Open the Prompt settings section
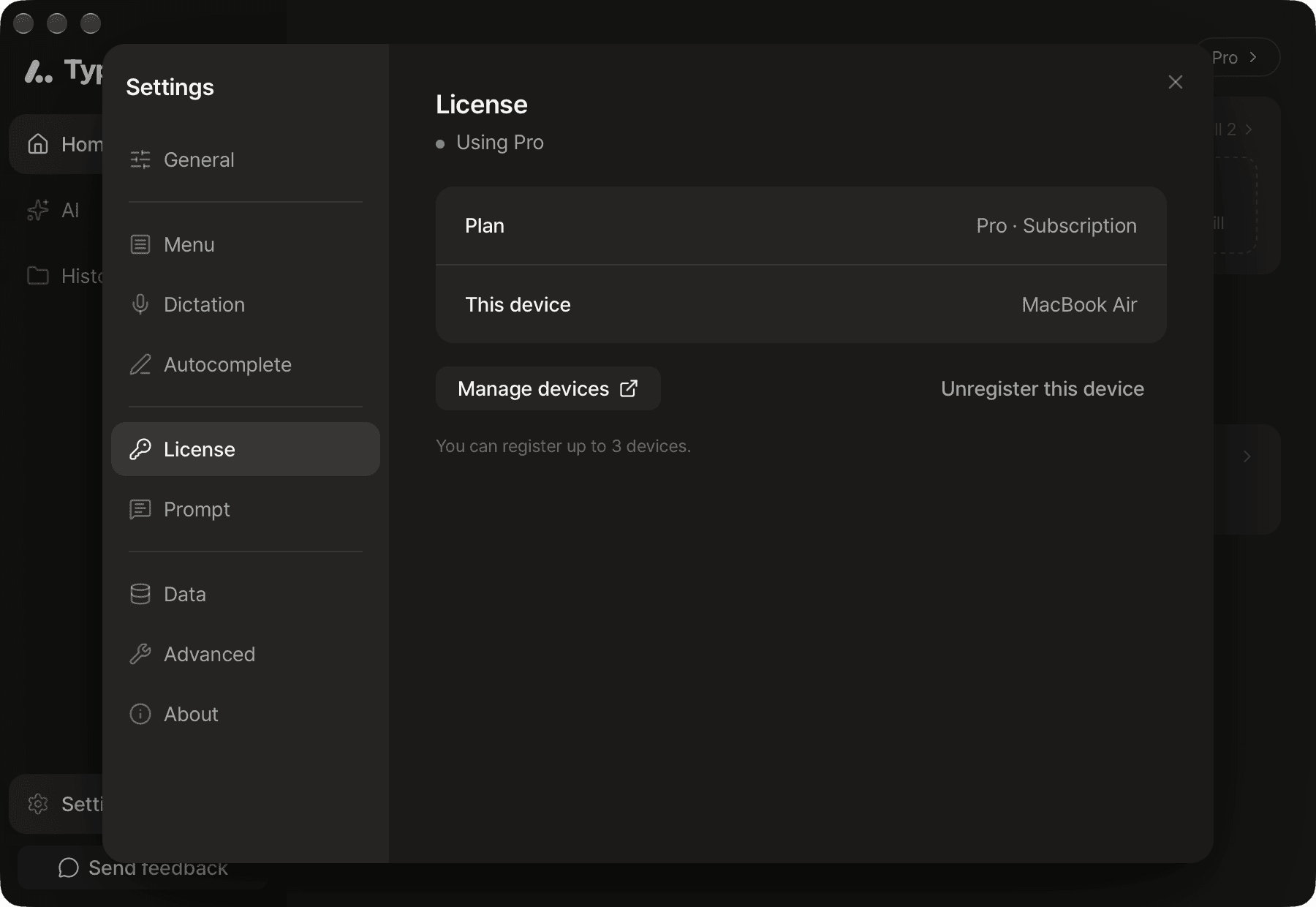Image resolution: width=1316 pixels, height=907 pixels. [x=246, y=509]
